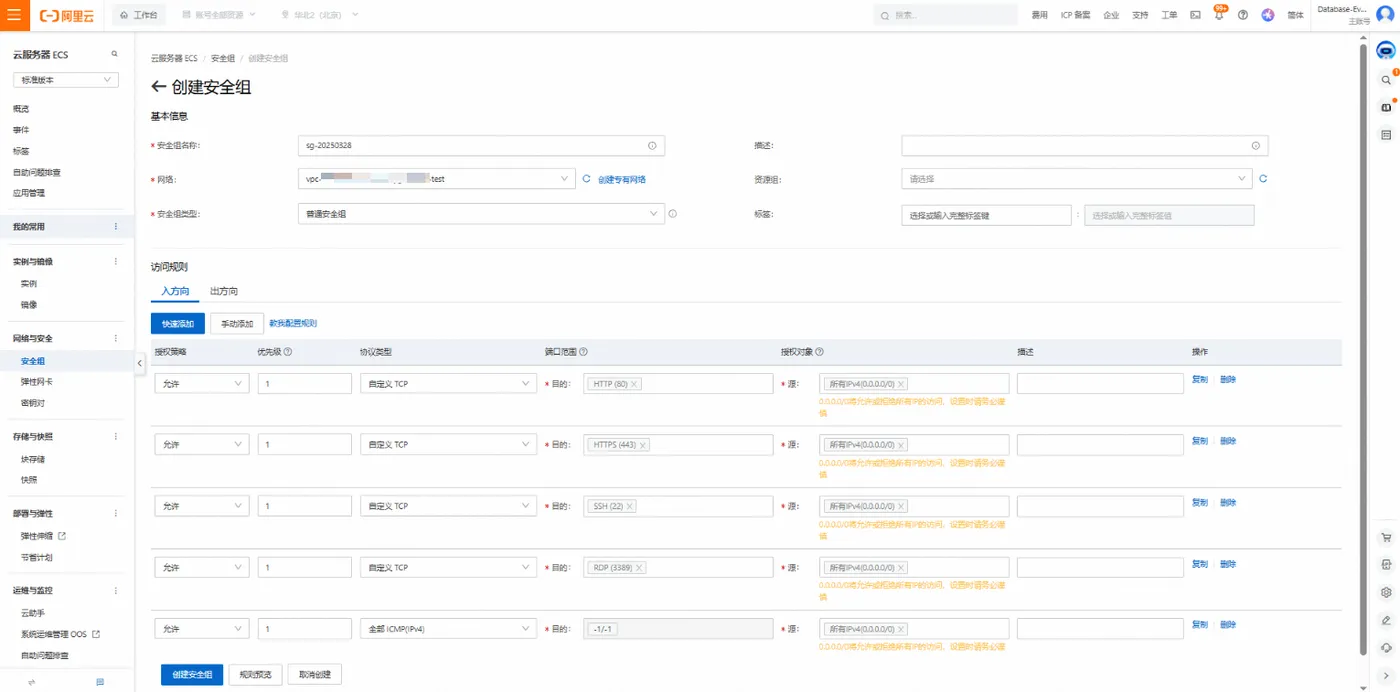Screen dimensions: 1400x692
Task: Click the 阿里云 Alibaba Cloud logo
Action: point(67,16)
